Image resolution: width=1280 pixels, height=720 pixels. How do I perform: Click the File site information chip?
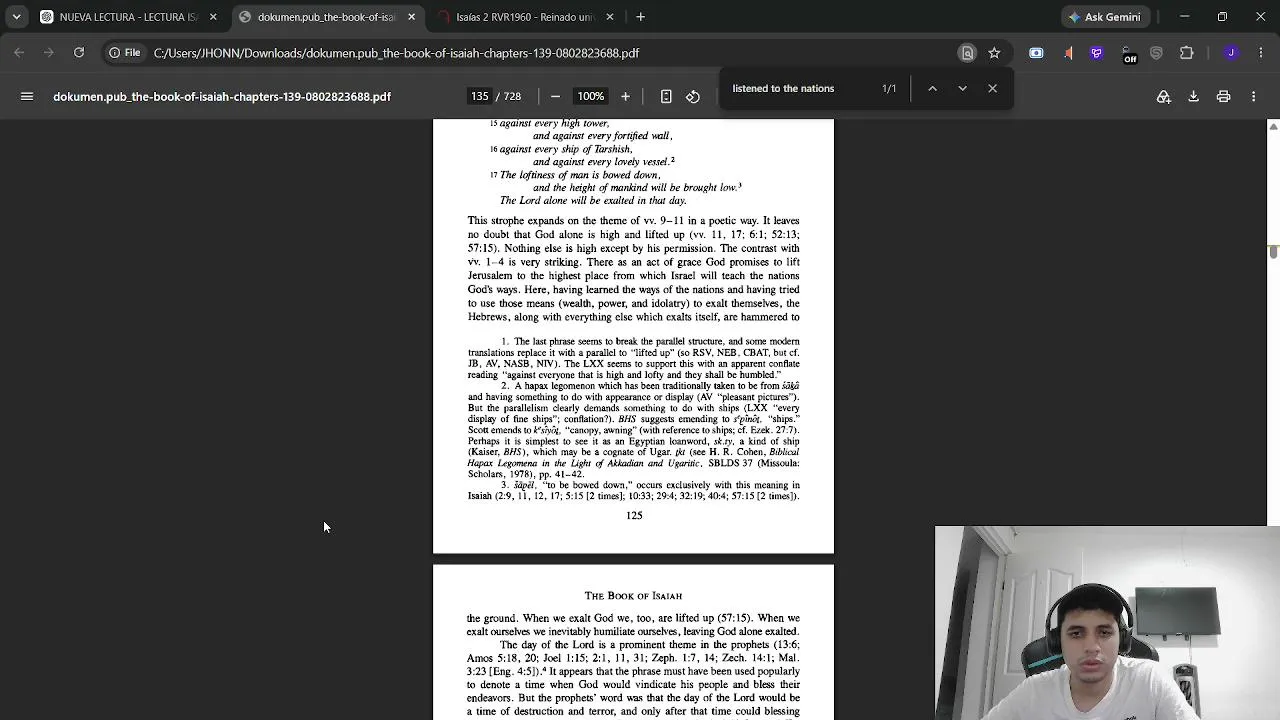(125, 53)
